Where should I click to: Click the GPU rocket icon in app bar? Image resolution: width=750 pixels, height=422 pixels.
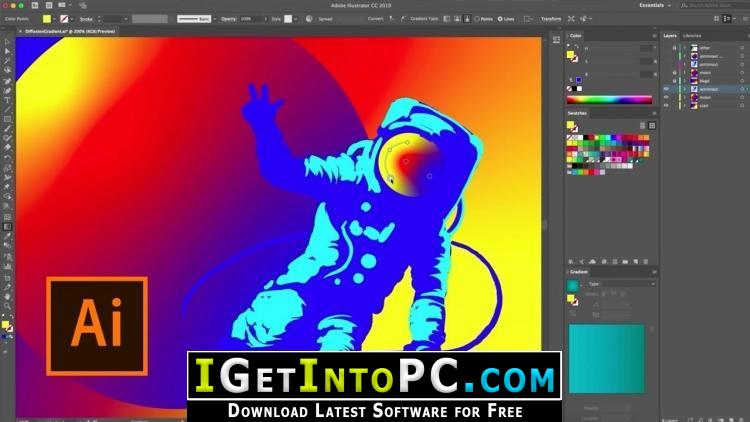pos(82,5)
